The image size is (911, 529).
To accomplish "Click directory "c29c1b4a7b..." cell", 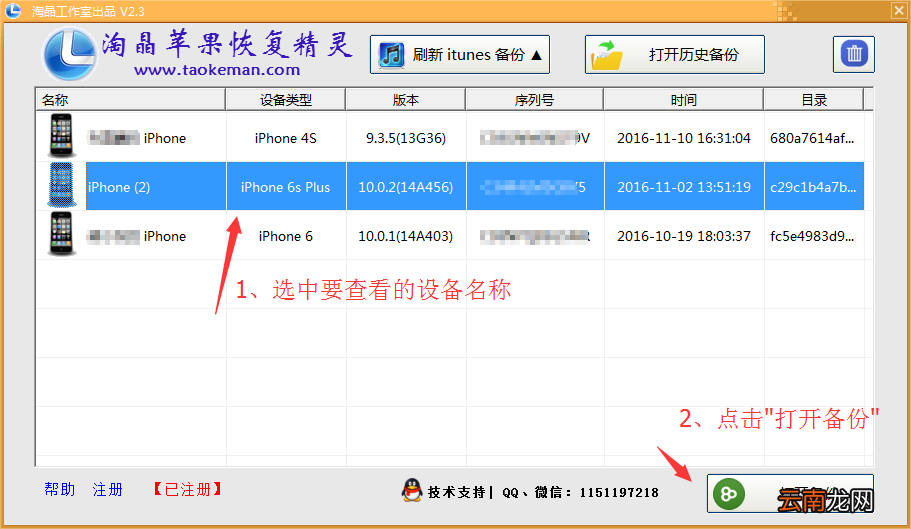I will click(812, 187).
